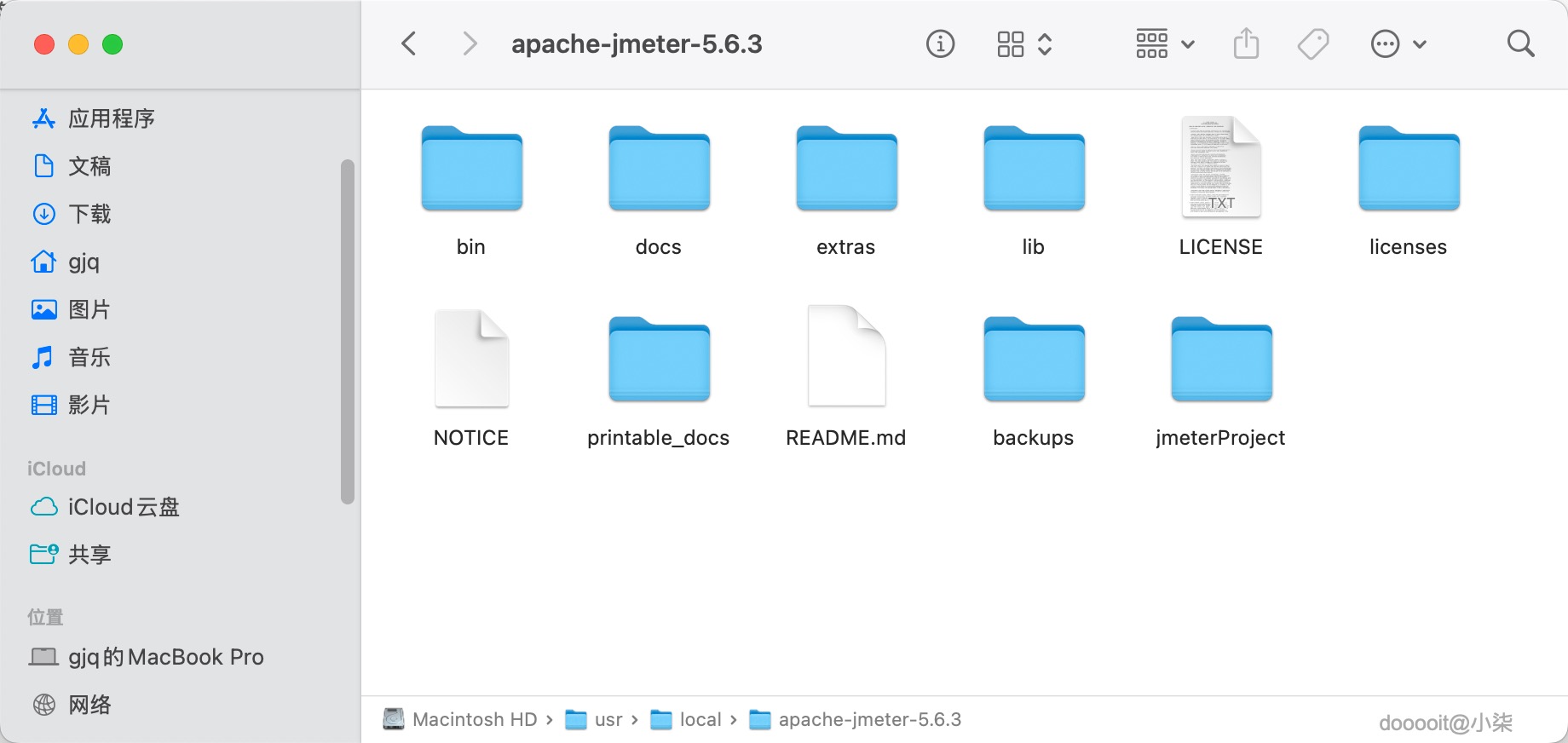Select the printable_docs folder icon
Screen dimensions: 1568x743
click(x=659, y=359)
